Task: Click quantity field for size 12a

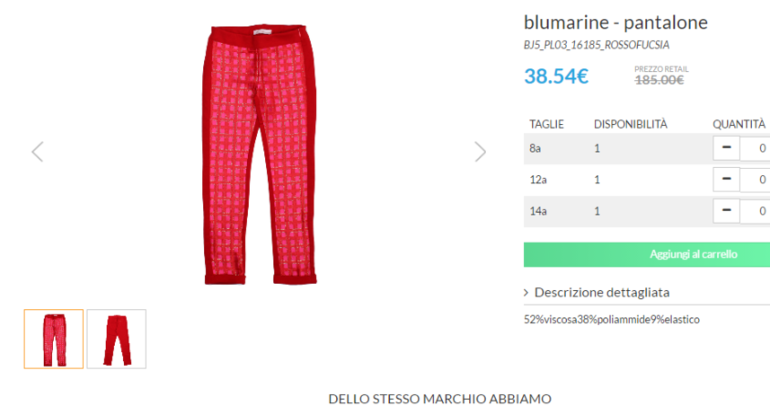Action: click(755, 180)
